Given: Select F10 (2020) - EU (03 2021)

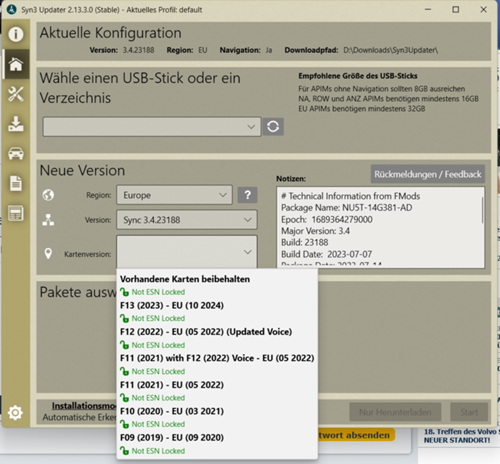Looking at the screenshot, I should (172, 411).
